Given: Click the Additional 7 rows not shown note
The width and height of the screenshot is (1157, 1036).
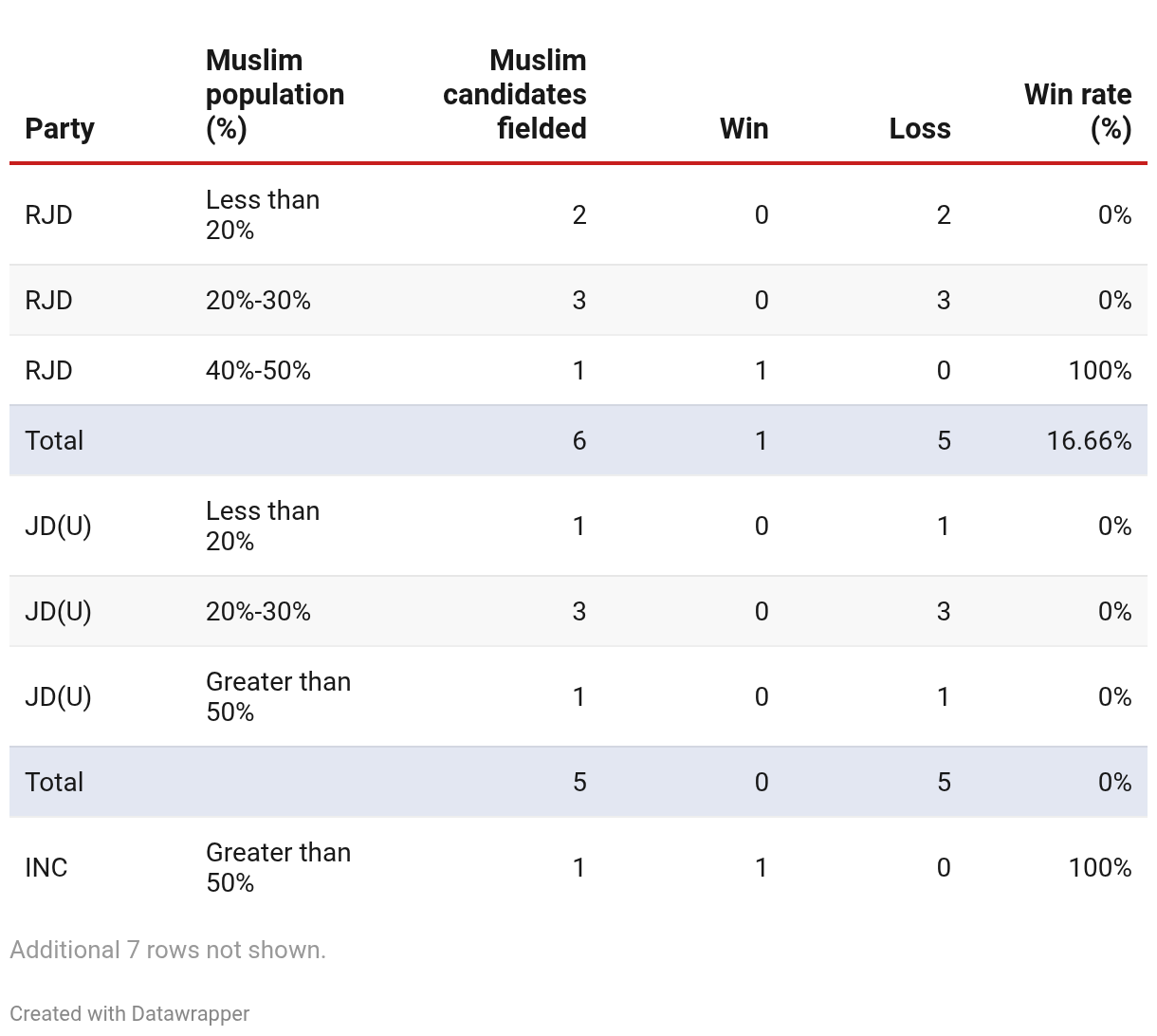Looking at the screenshot, I should (x=168, y=950).
